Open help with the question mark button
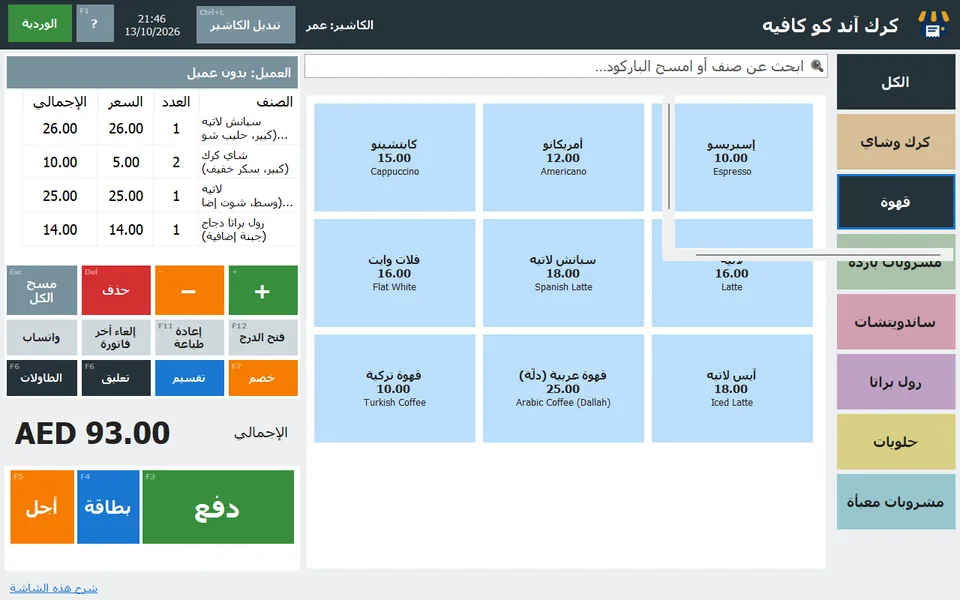Screen dimensions: 960x600 (95, 23)
